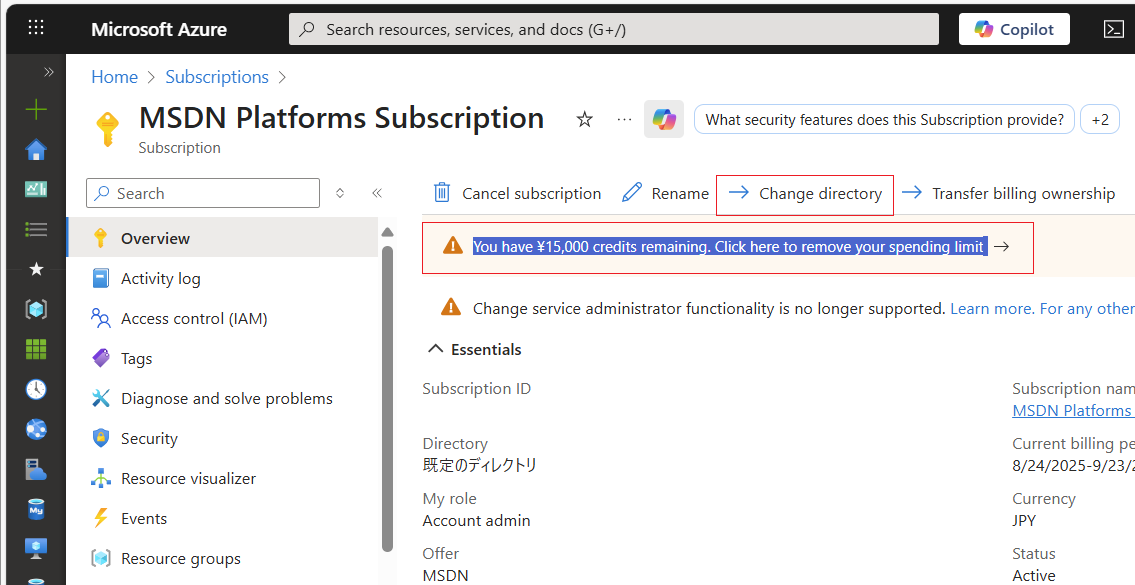Expand the left portal sidebar with double chevron
Image resolution: width=1135 pixels, height=585 pixels.
click(48, 72)
